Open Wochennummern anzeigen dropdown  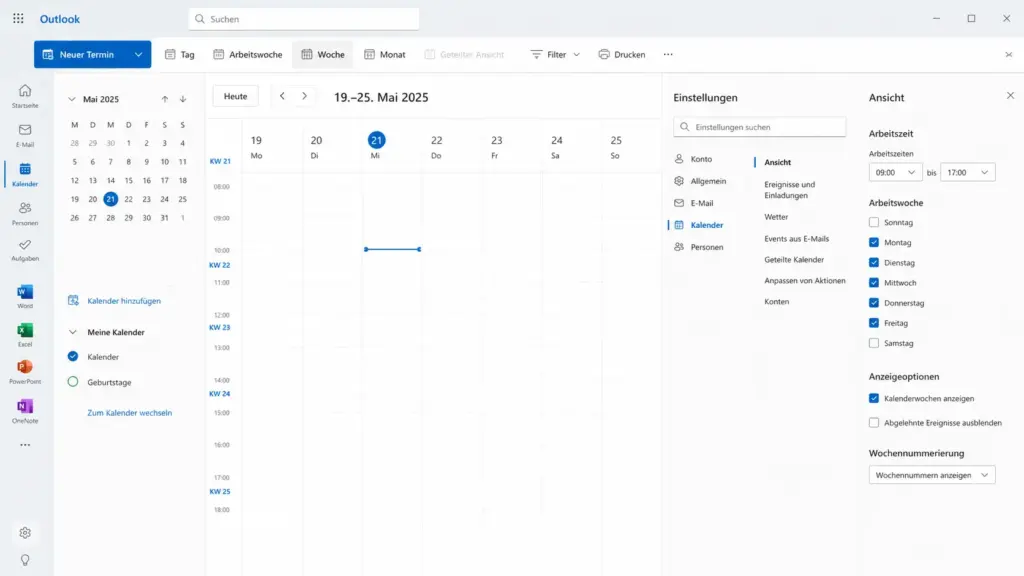click(x=932, y=475)
